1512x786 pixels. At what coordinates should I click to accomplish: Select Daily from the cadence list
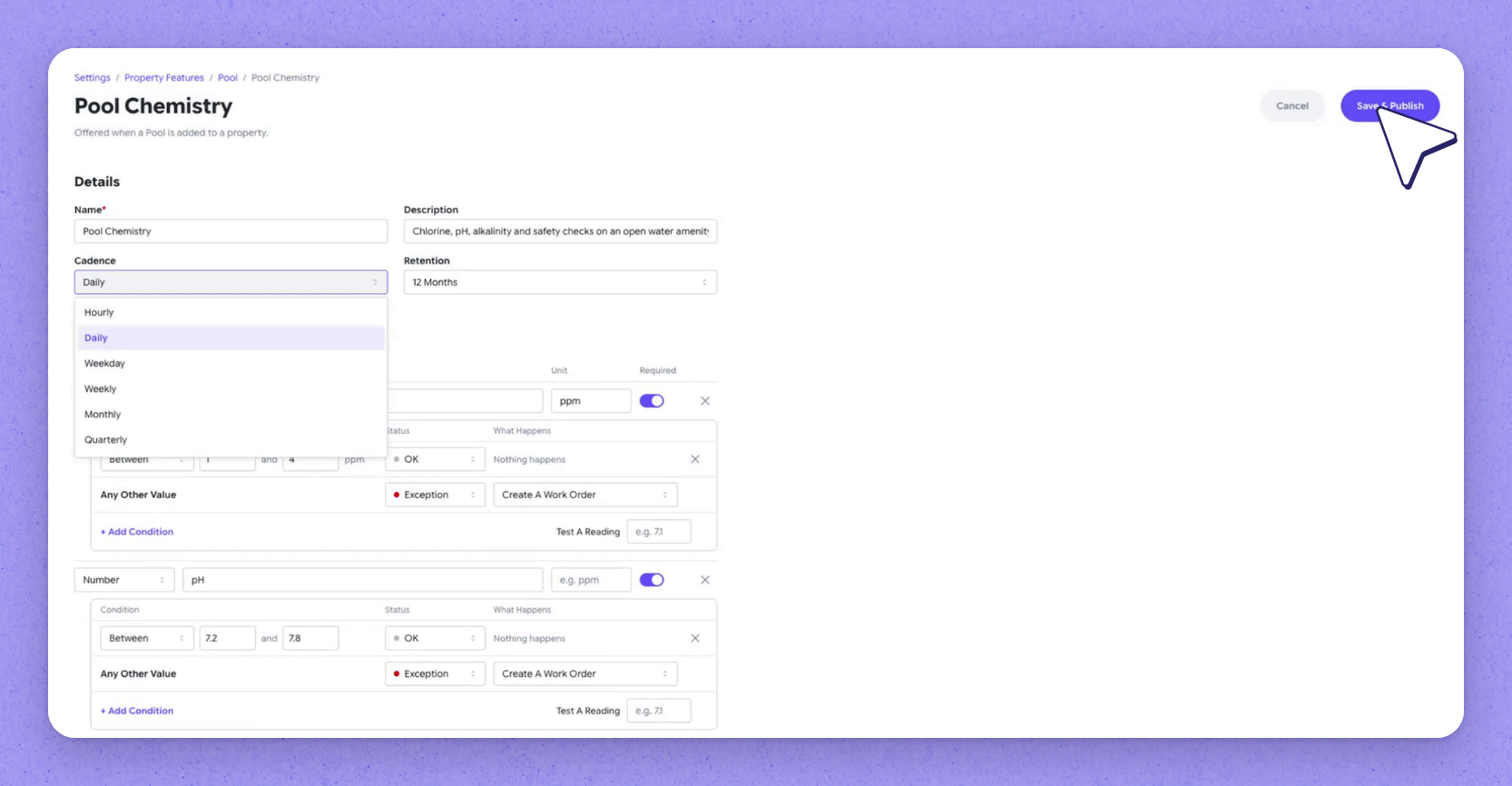click(231, 338)
